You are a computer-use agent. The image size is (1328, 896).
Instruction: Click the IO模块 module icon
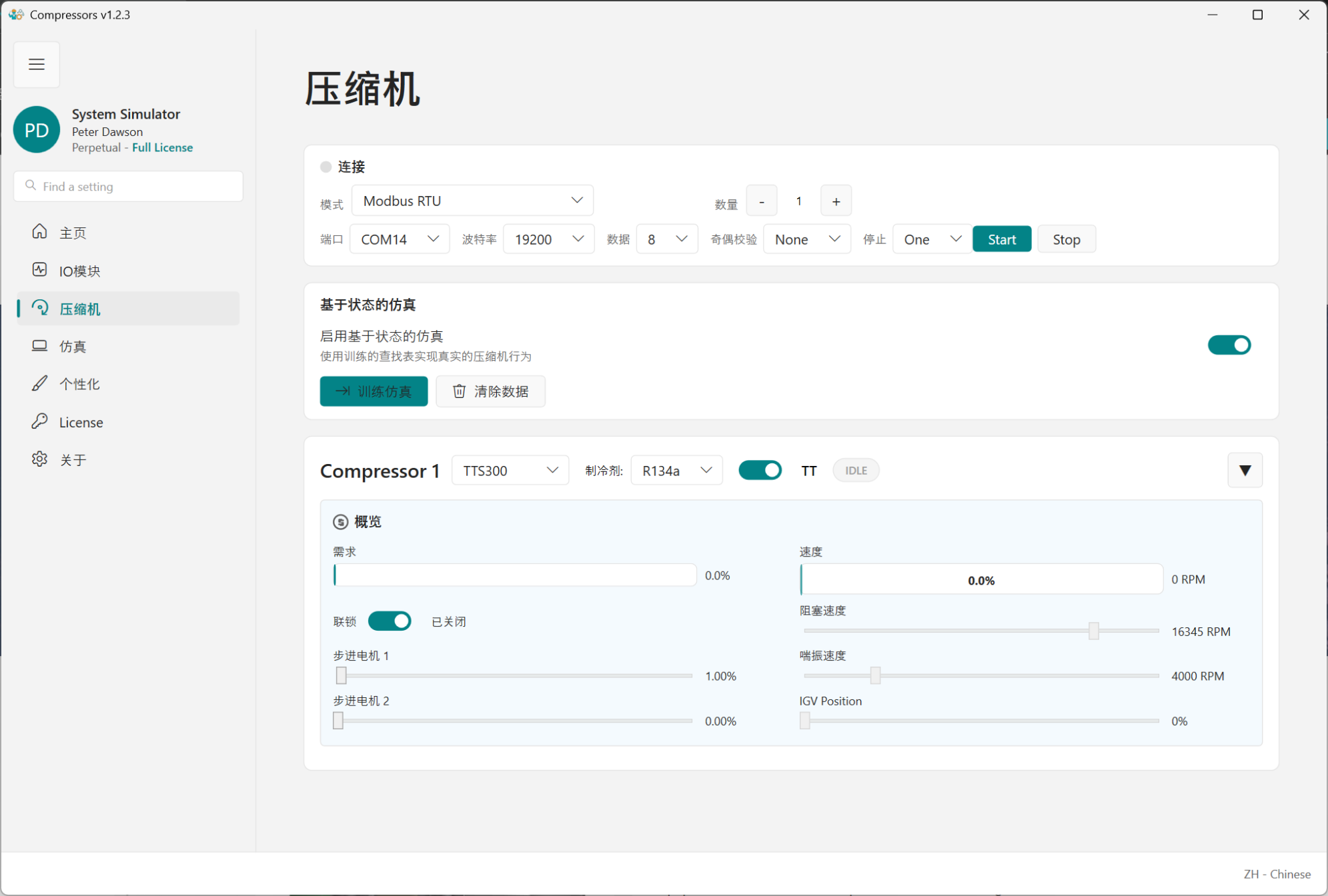tap(39, 270)
